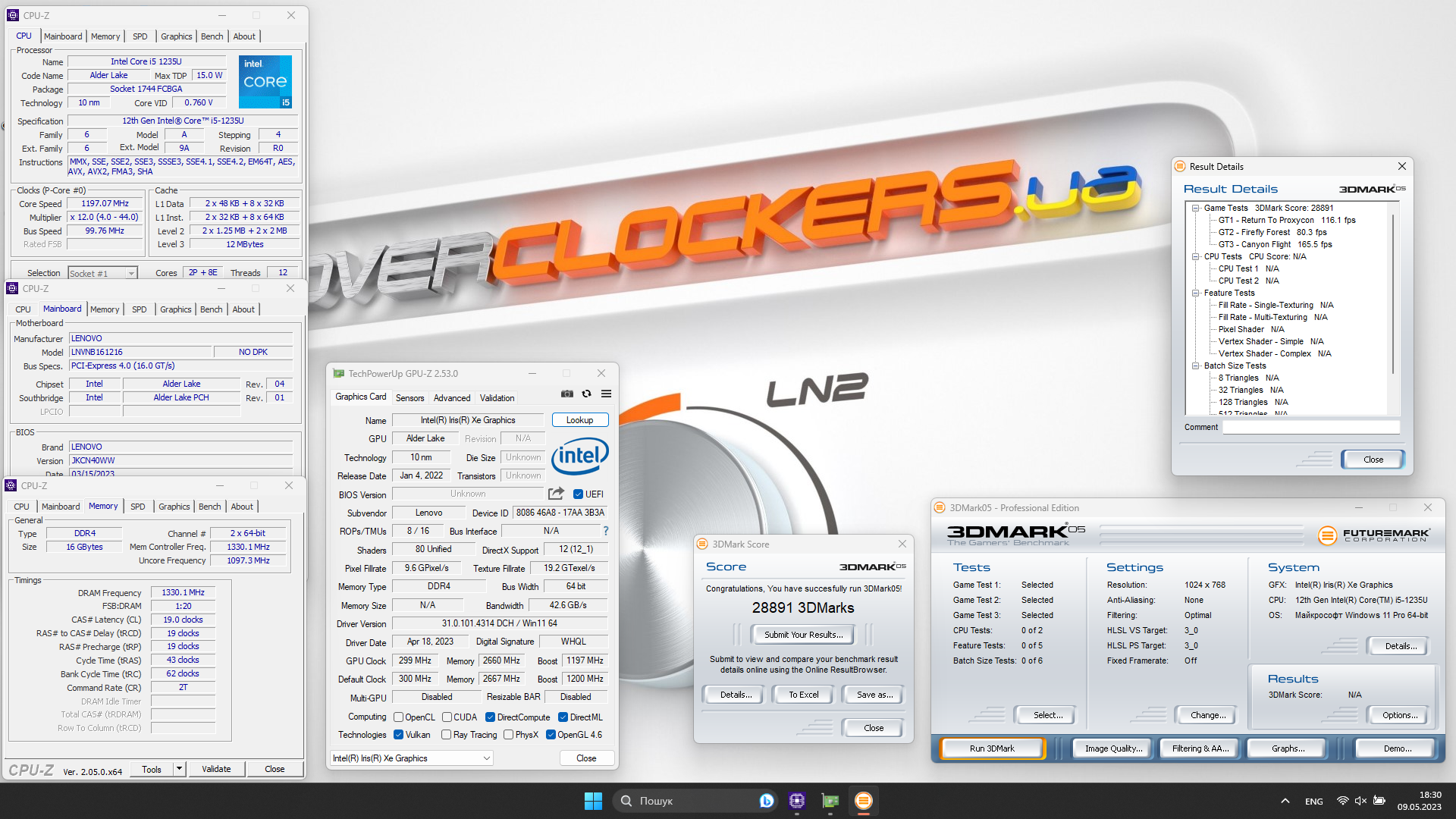This screenshot has height=819, width=1456.
Task: Click the Run 3DMark button
Action: click(x=992, y=748)
